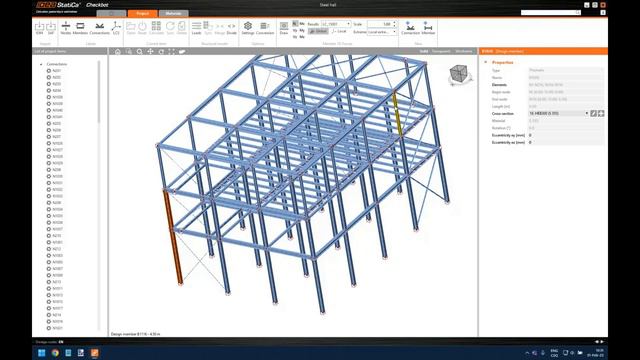Click the search field in title bar
This screenshot has width=640, height=360.
tap(551, 13)
